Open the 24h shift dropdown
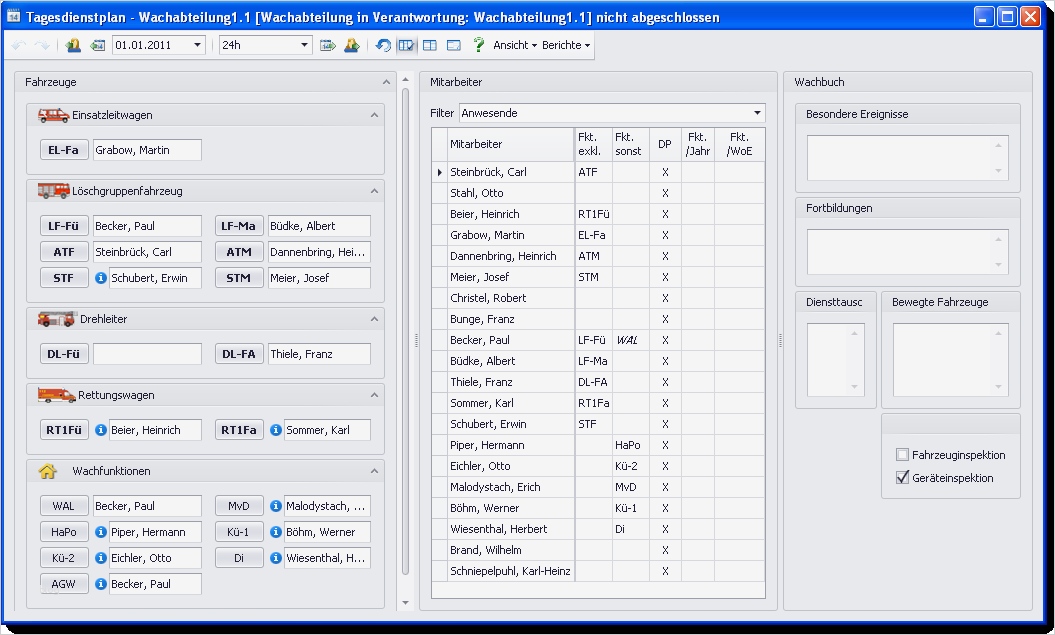The image size is (1055, 635). point(305,44)
